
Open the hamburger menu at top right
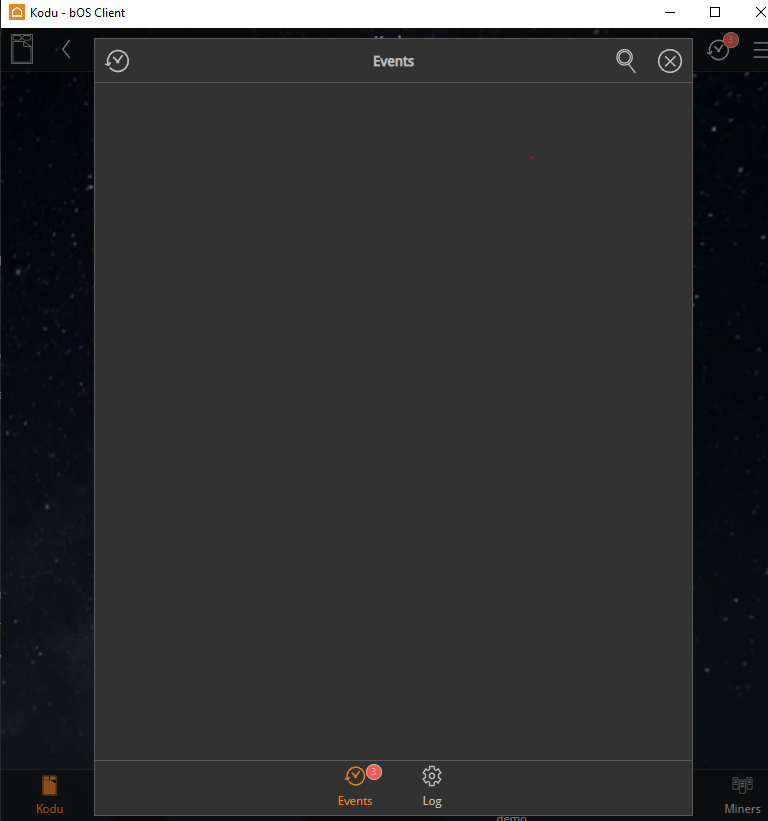tap(760, 49)
